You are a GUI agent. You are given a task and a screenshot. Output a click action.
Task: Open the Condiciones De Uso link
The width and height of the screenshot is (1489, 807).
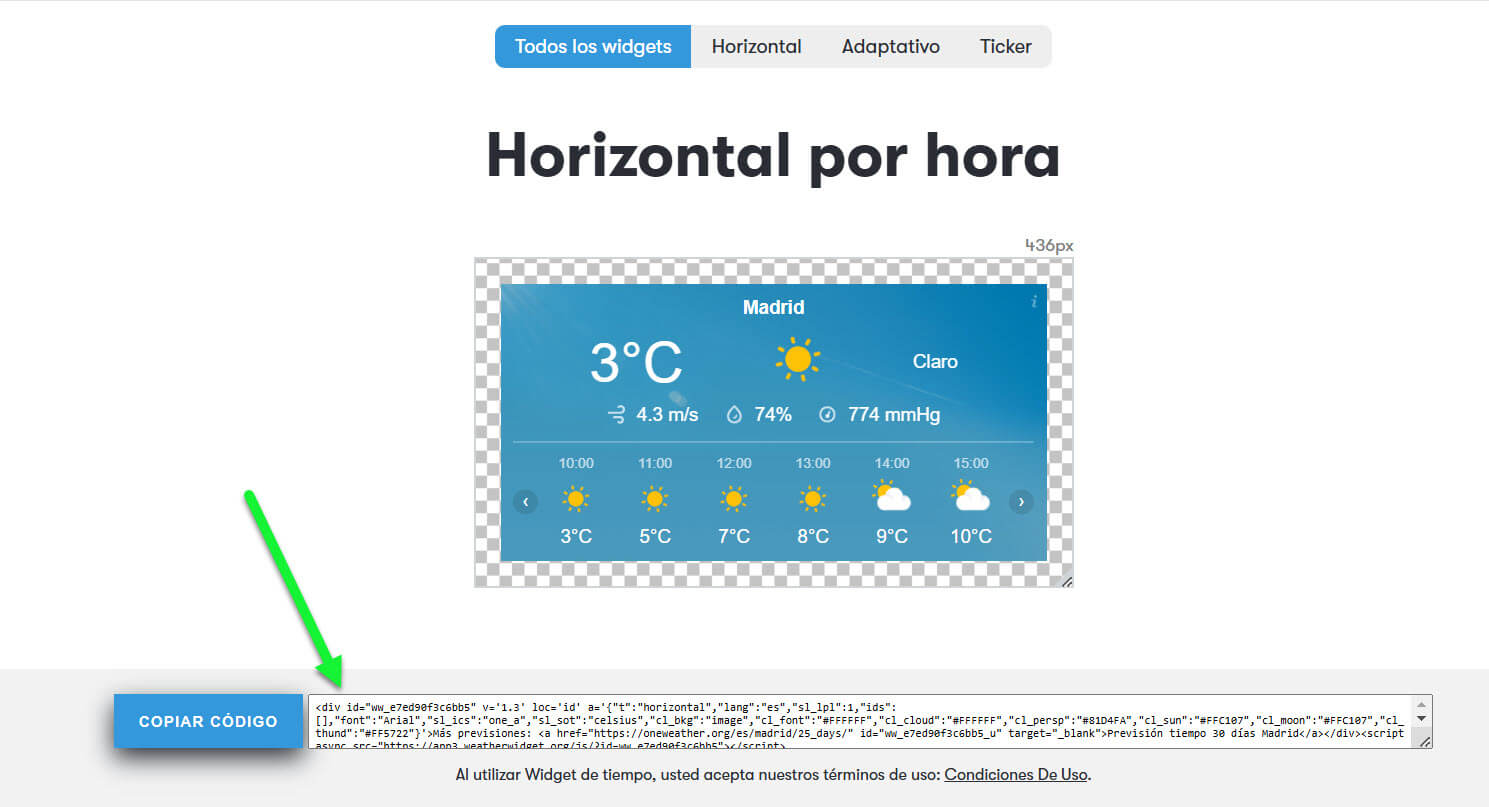click(1016, 775)
